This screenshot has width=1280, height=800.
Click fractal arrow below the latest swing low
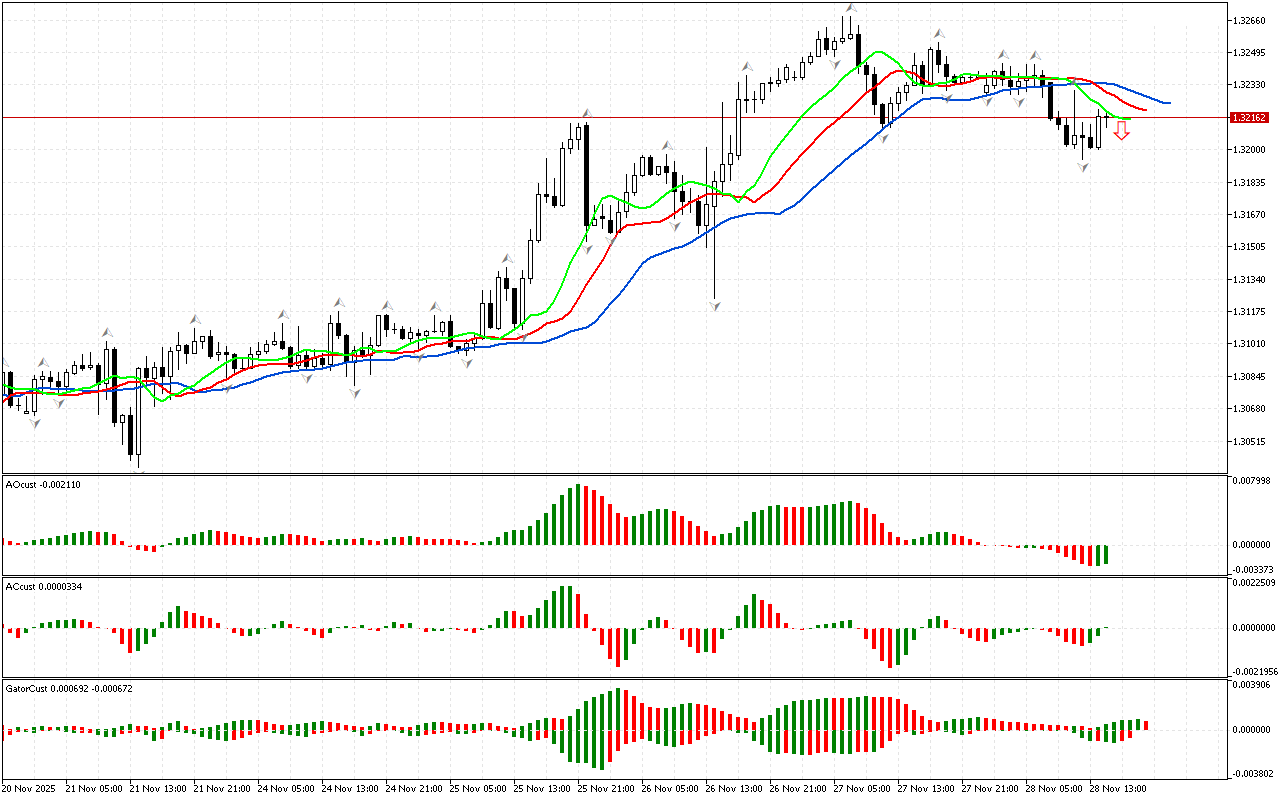pyautogui.click(x=1083, y=167)
